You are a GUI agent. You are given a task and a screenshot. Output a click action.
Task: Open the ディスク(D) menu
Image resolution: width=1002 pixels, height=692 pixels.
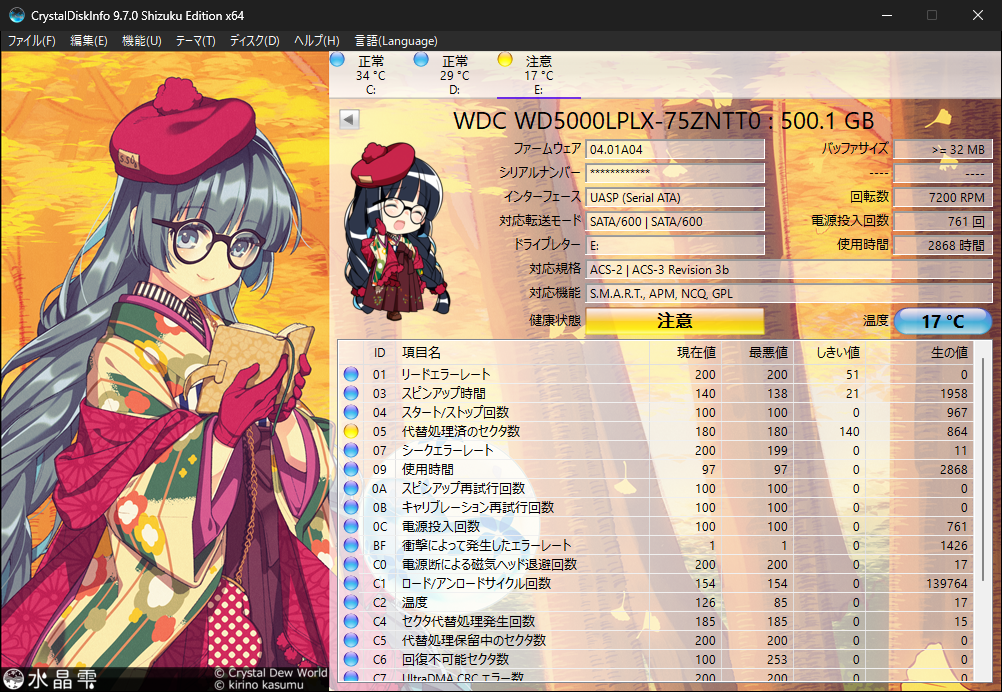pyautogui.click(x=254, y=41)
